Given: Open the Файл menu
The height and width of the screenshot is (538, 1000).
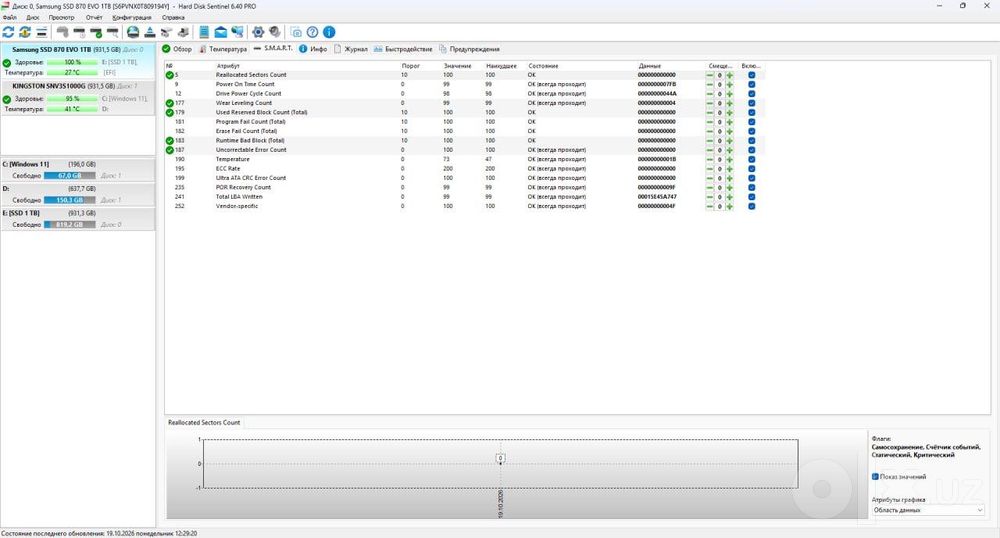Looking at the screenshot, I should point(10,17).
